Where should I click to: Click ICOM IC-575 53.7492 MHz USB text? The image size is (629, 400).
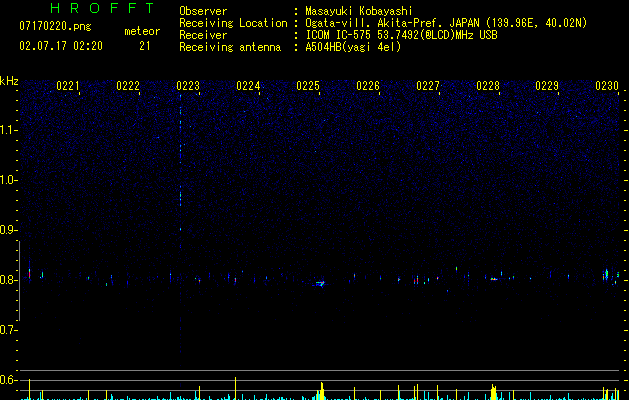401,35
